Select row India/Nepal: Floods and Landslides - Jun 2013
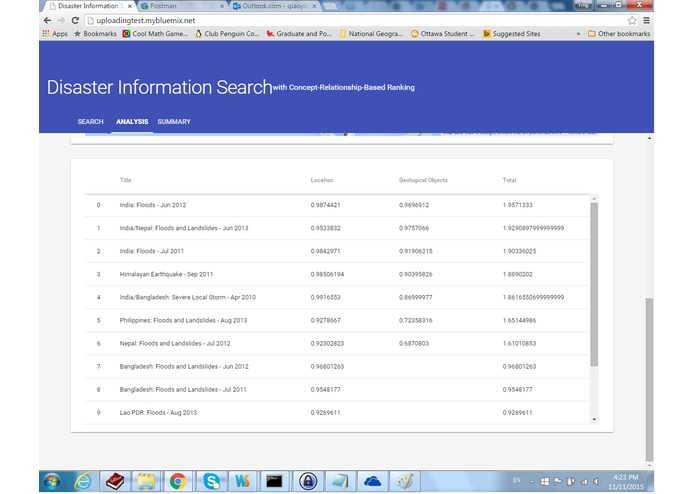695x494 pixels. pos(337,228)
